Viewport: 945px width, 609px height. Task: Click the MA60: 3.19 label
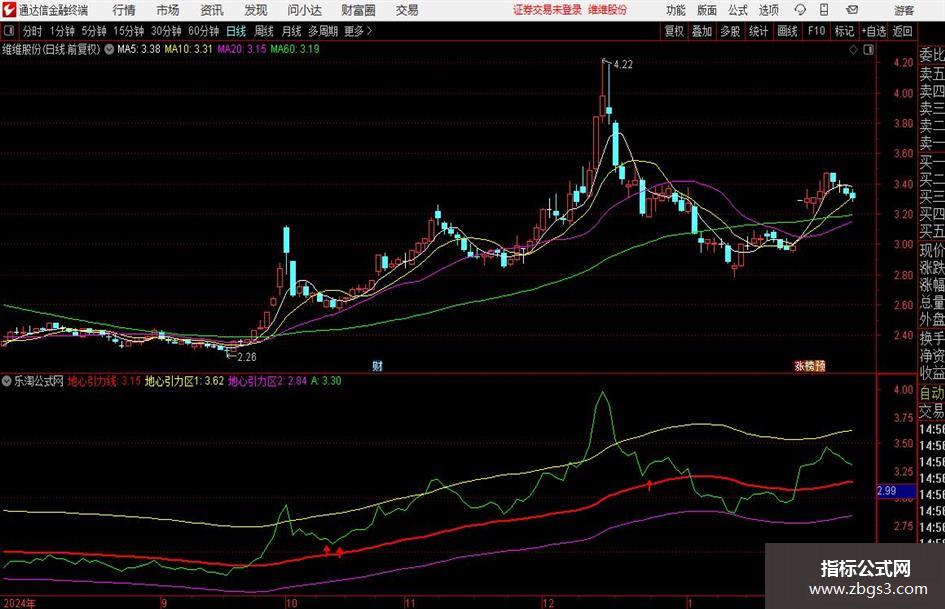295,49
